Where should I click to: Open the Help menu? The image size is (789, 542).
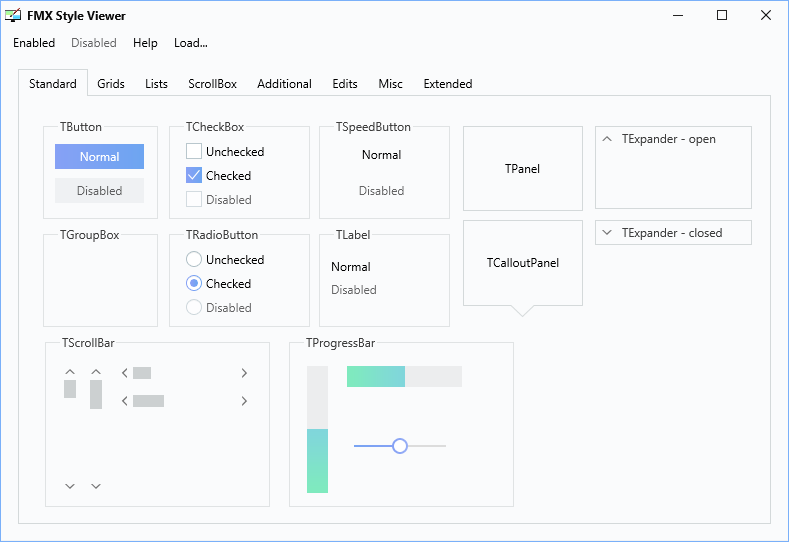pos(145,43)
